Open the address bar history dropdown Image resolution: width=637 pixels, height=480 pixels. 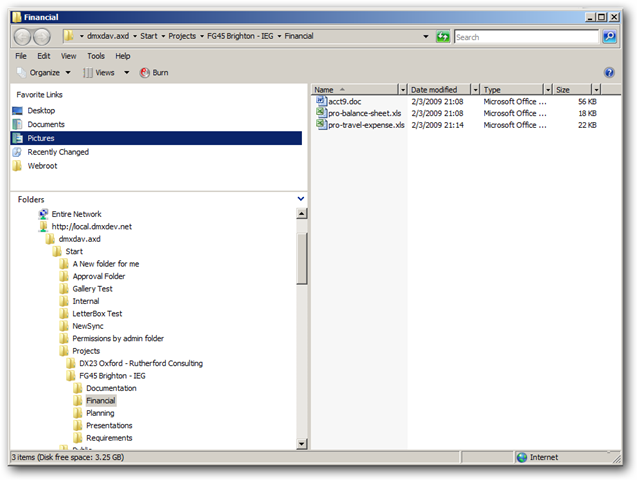click(426, 37)
